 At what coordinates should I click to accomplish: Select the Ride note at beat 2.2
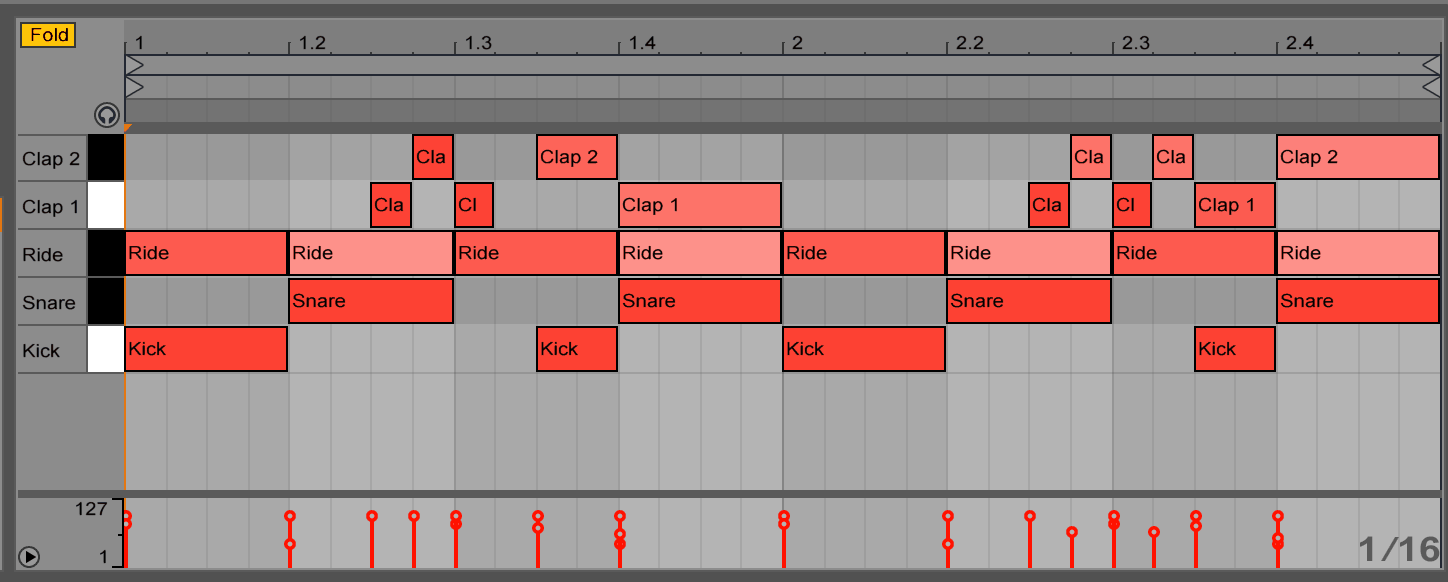click(1029, 253)
